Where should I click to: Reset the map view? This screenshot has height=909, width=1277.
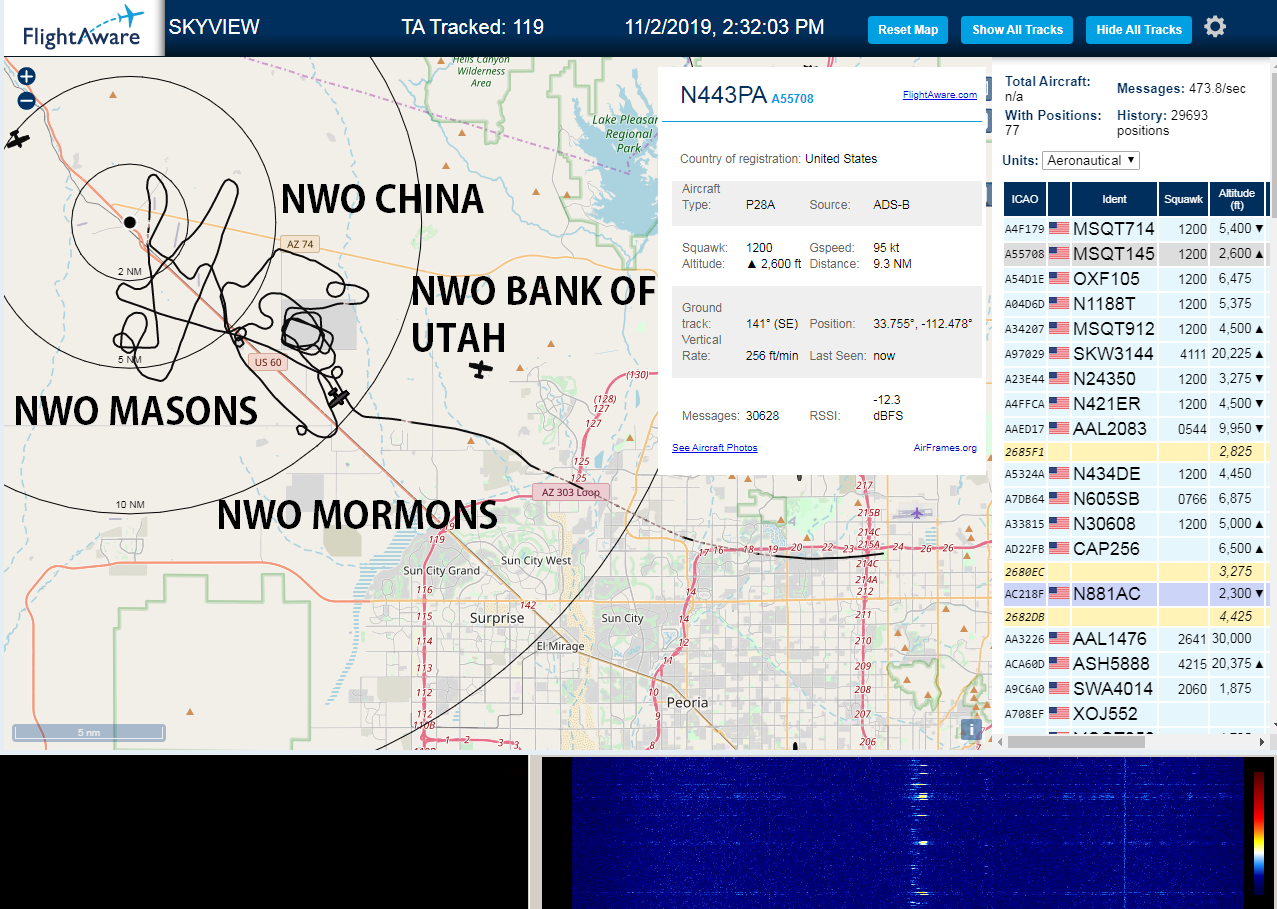pos(908,30)
